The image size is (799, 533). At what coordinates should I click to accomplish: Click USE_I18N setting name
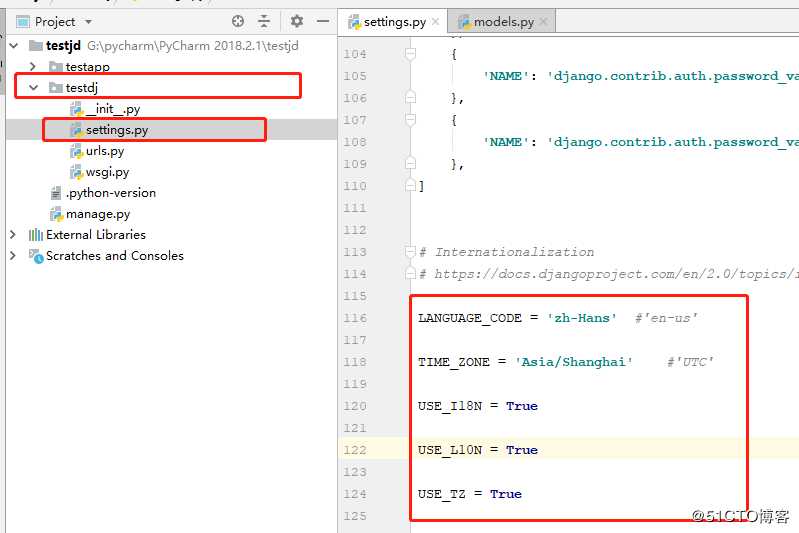pyautogui.click(x=449, y=406)
